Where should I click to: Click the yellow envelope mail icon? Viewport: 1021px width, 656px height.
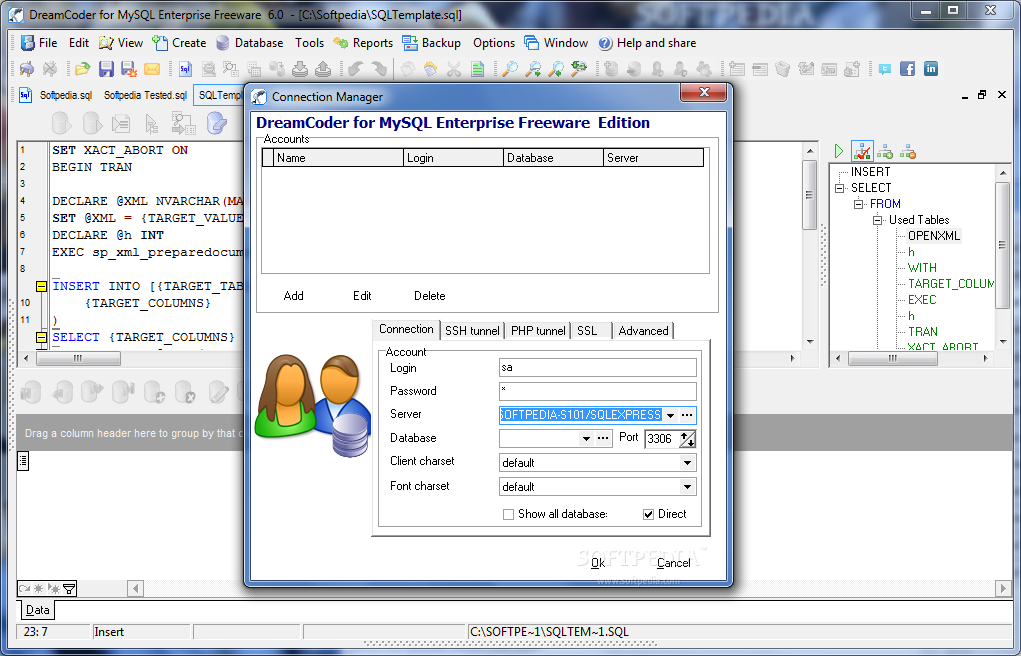(x=152, y=68)
